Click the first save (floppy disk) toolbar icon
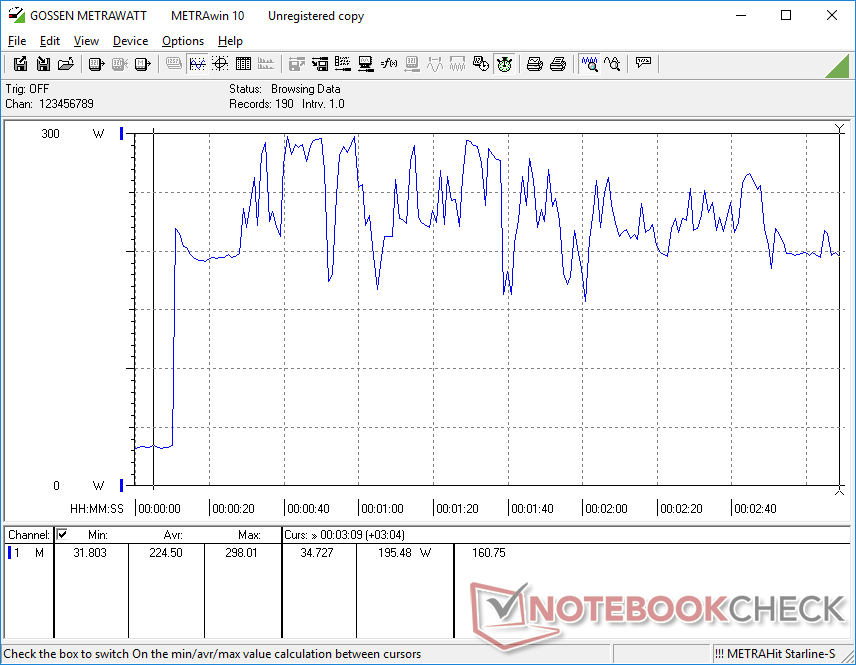 tap(20, 64)
